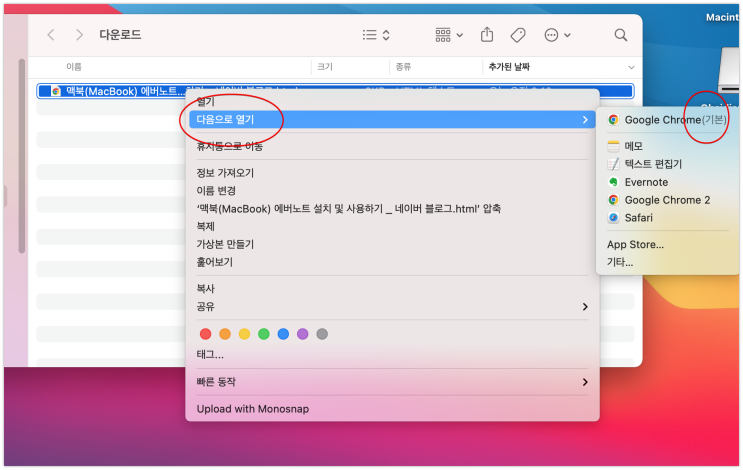
Task: Select the 맥북(MacBook) 에버노트 html file row
Action: point(335,90)
